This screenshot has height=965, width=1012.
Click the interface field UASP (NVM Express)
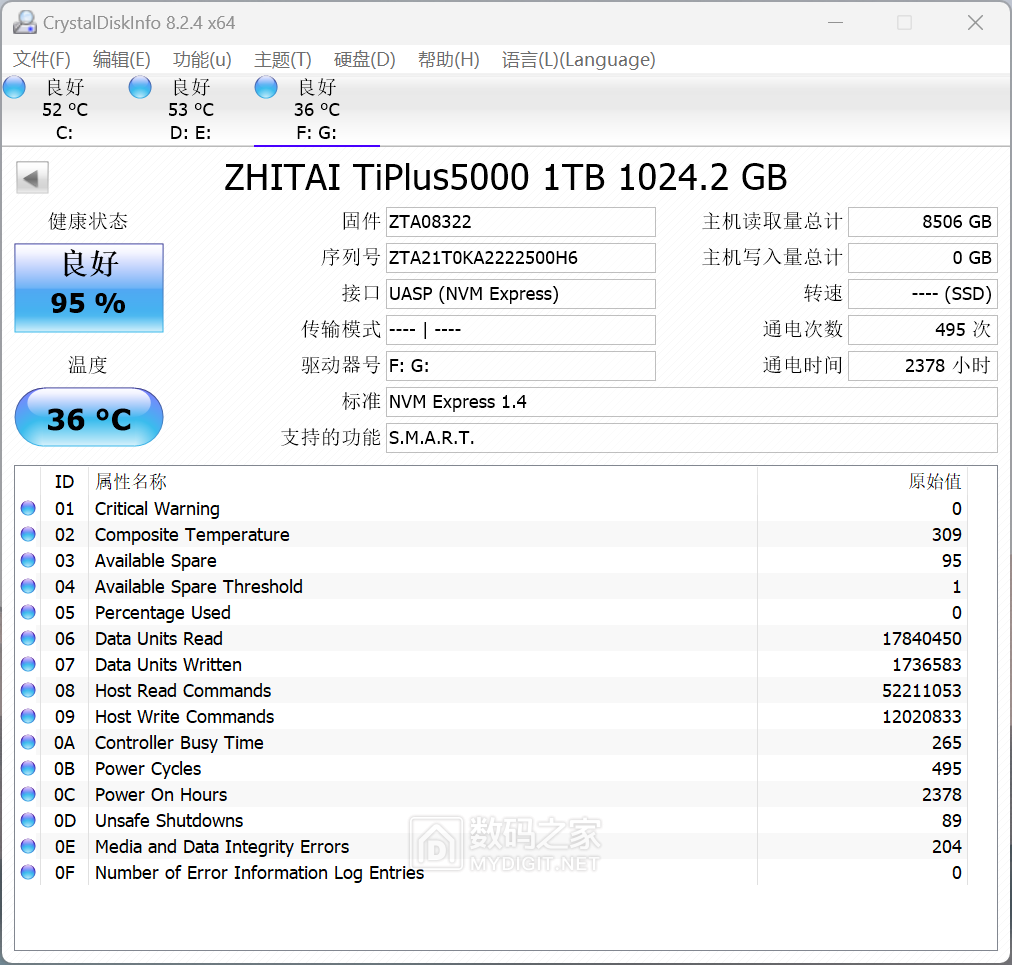point(521,294)
